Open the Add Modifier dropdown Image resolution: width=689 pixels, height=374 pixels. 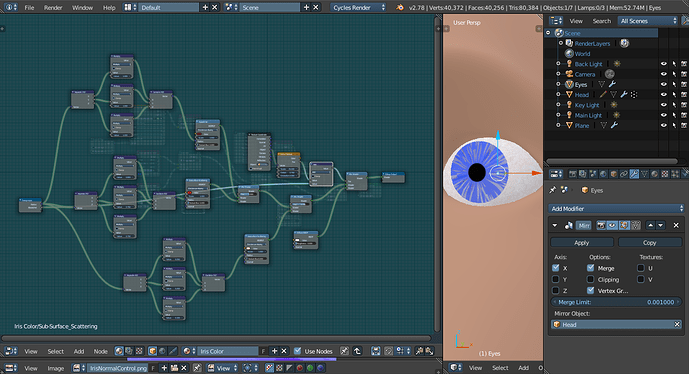(616, 208)
